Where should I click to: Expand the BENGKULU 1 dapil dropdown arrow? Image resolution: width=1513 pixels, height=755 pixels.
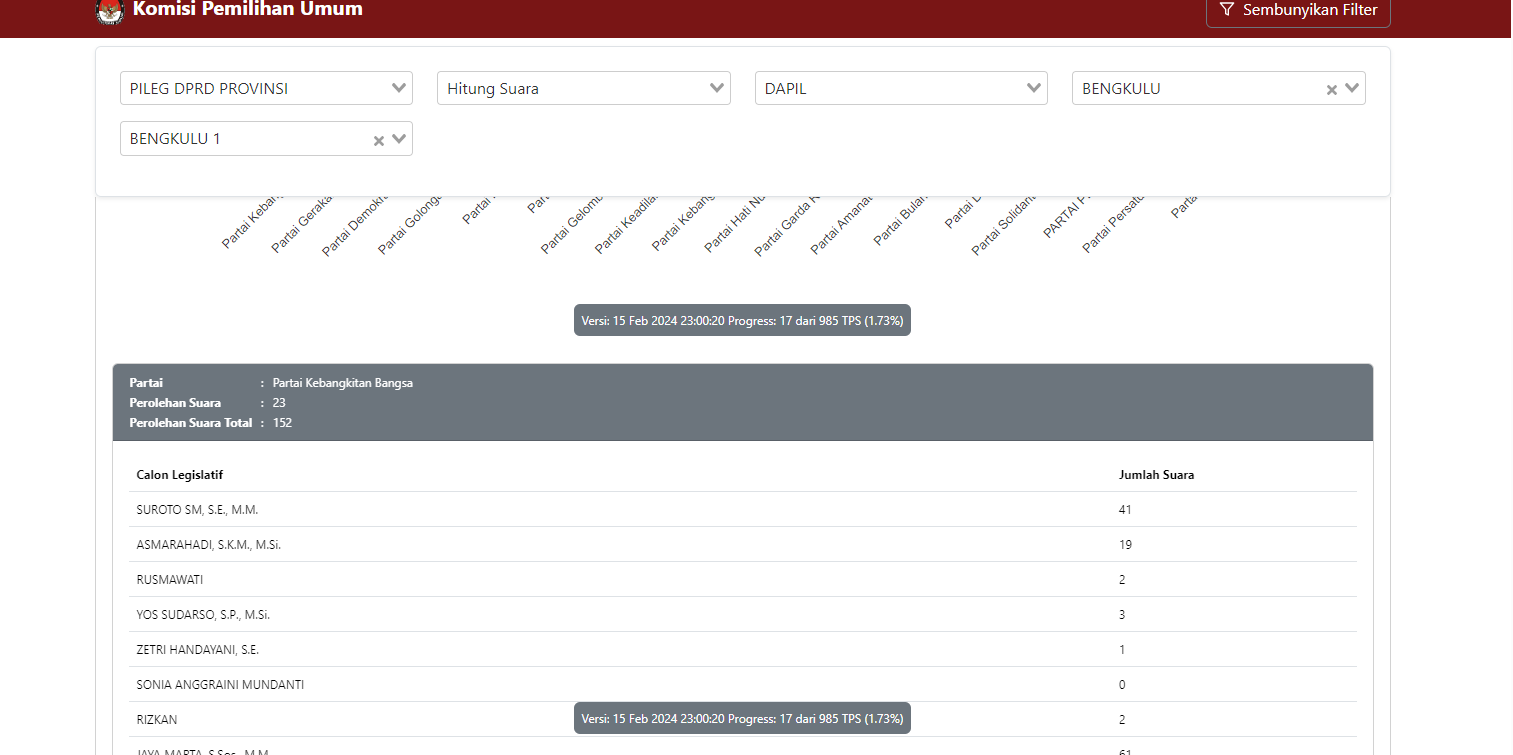click(x=399, y=139)
